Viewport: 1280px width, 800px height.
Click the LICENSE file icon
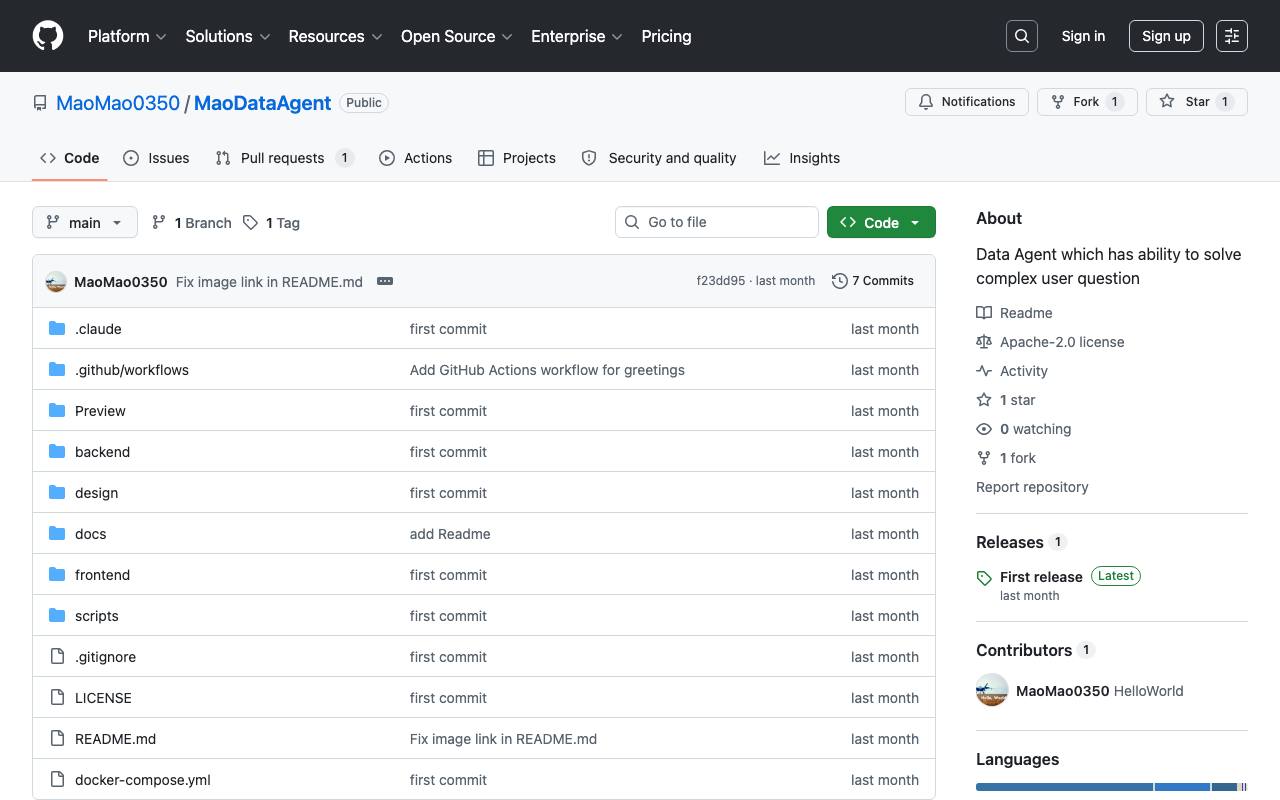[x=57, y=697]
